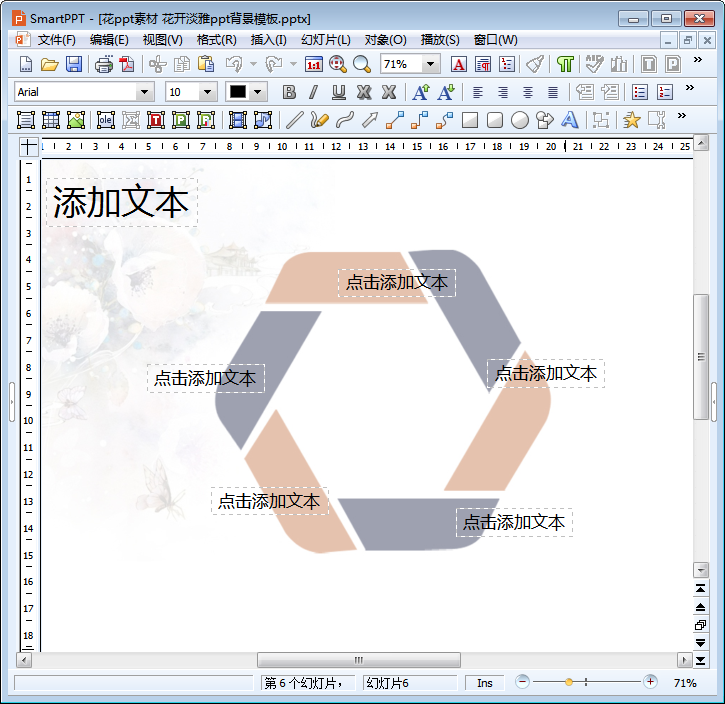Open the 插入(I) menu
The image size is (725, 704).
tap(268, 40)
